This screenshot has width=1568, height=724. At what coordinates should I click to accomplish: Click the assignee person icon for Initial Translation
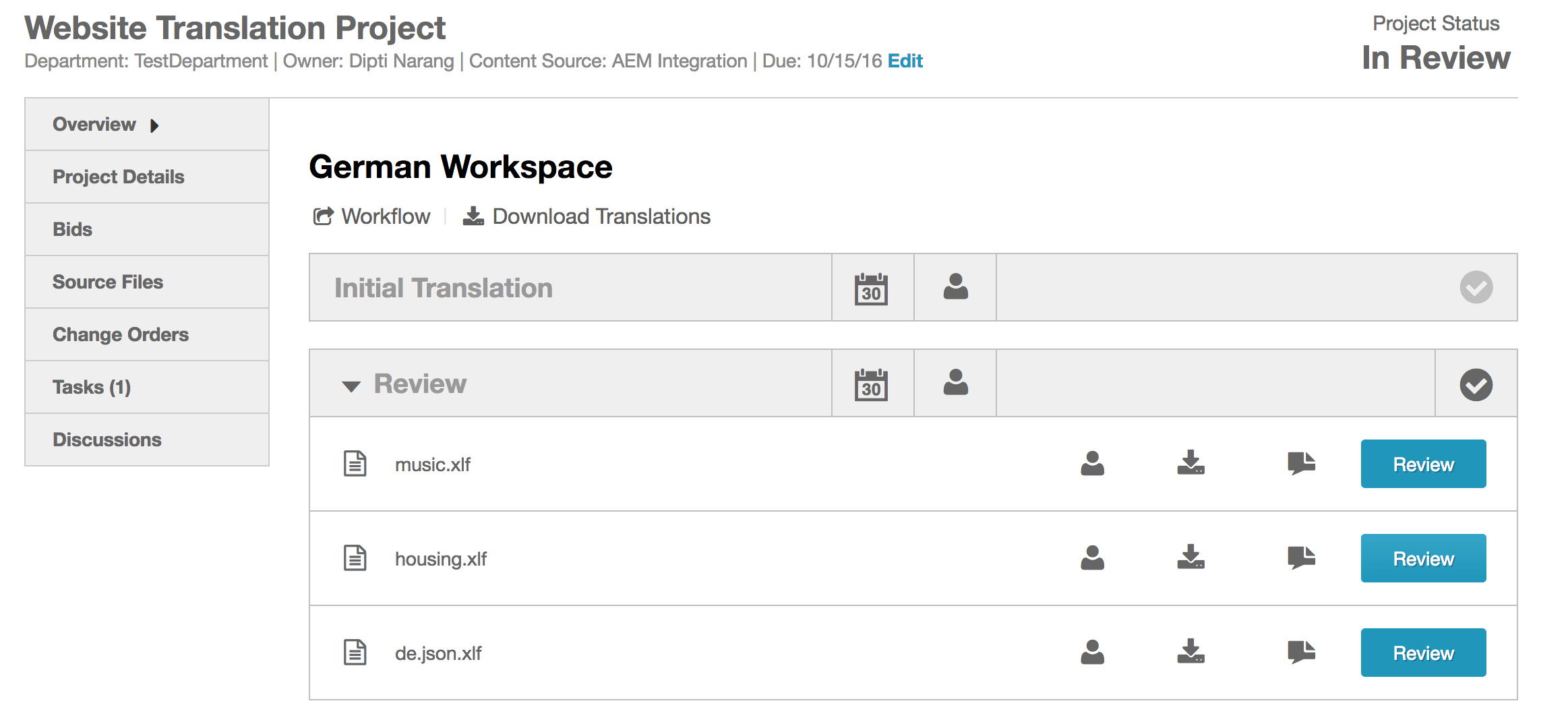point(955,287)
